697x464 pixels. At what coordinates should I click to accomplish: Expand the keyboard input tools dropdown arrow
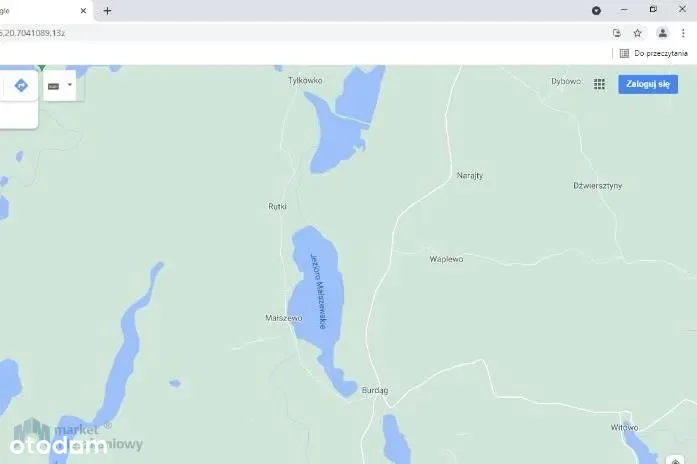[x=69, y=85]
